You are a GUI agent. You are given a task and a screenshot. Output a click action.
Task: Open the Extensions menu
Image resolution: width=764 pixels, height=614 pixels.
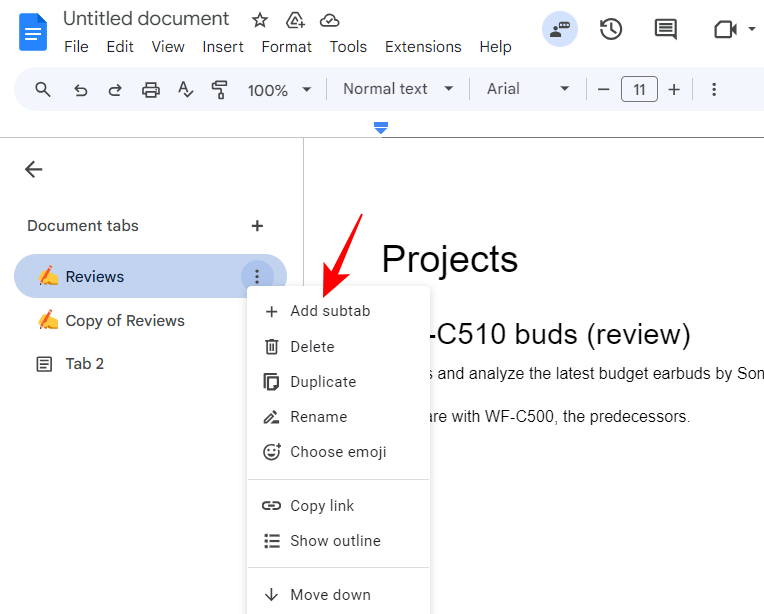click(422, 47)
